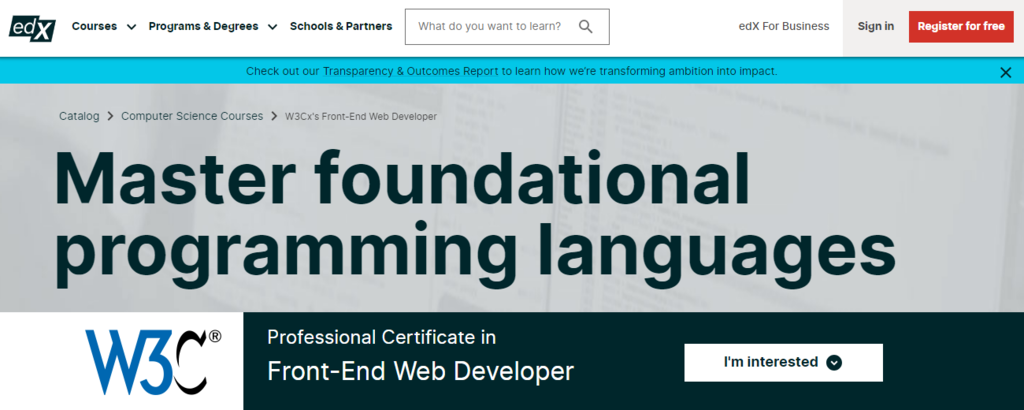Open Transparency & Outcomes Report link
This screenshot has height=410, width=1024.
click(411, 71)
